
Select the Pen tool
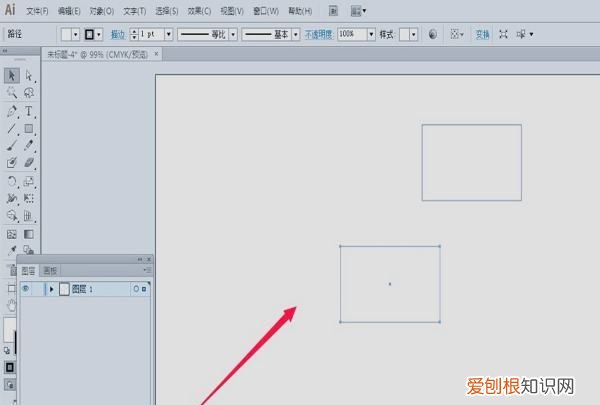[x=12, y=111]
